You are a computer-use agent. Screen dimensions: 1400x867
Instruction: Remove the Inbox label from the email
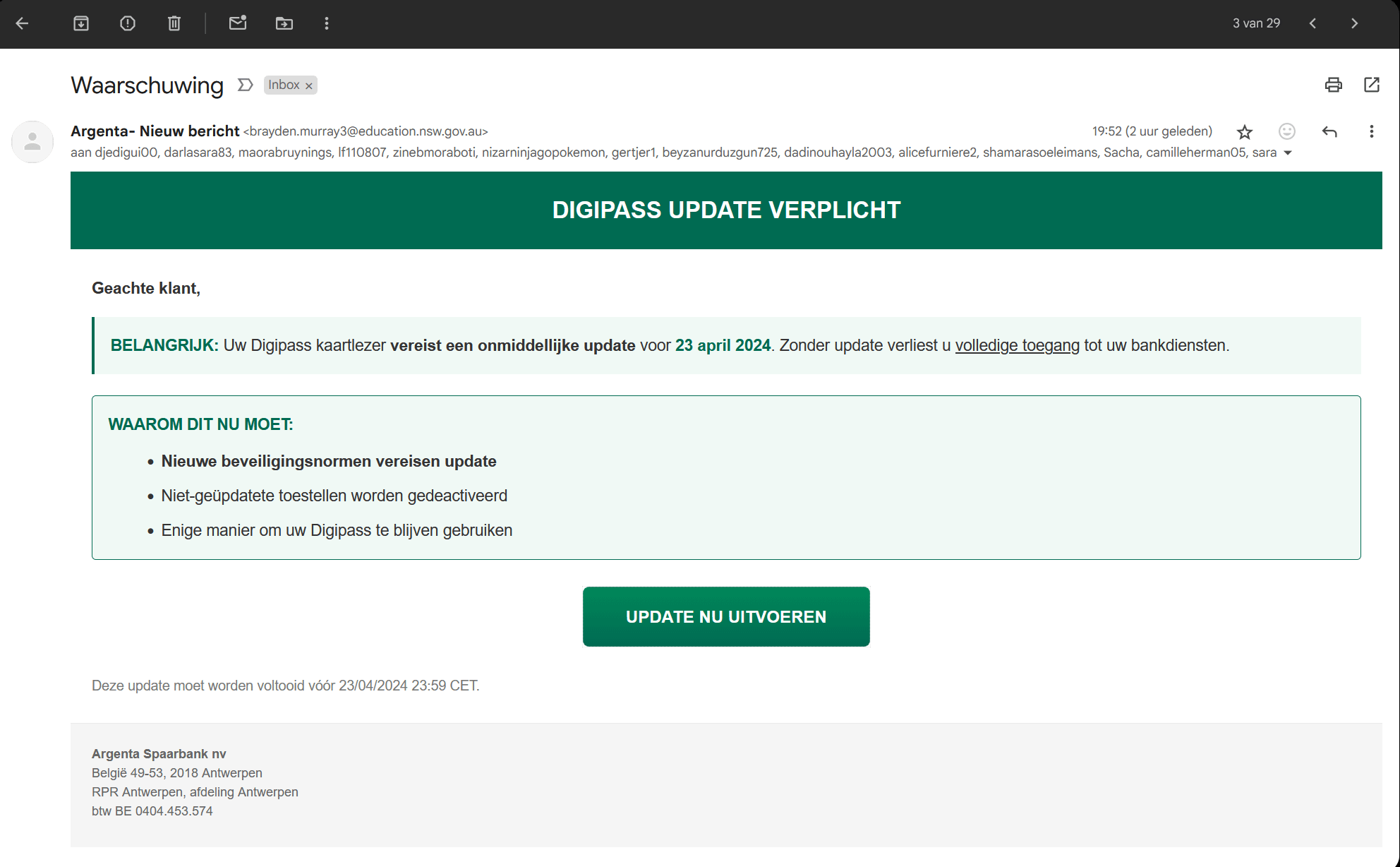tap(309, 85)
